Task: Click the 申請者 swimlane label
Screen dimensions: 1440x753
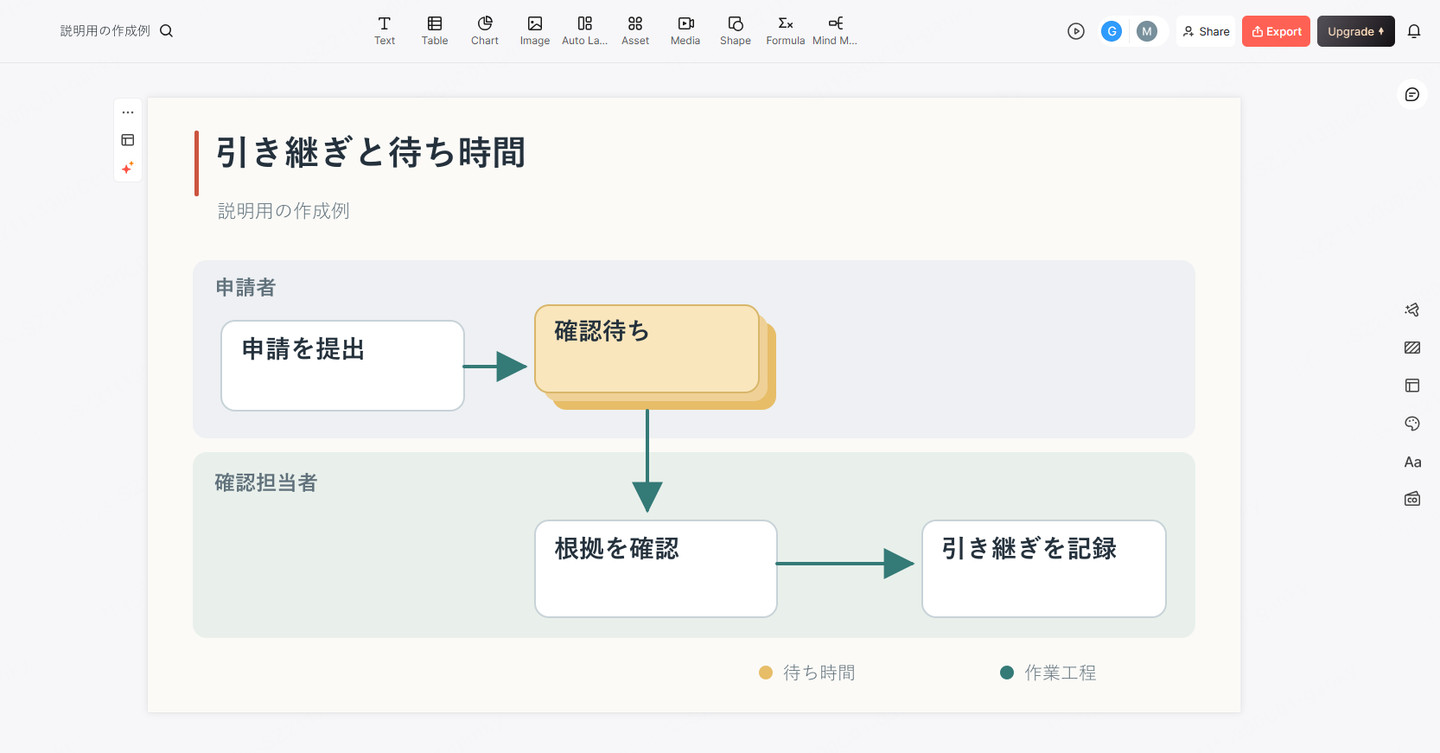Action: tap(246, 288)
